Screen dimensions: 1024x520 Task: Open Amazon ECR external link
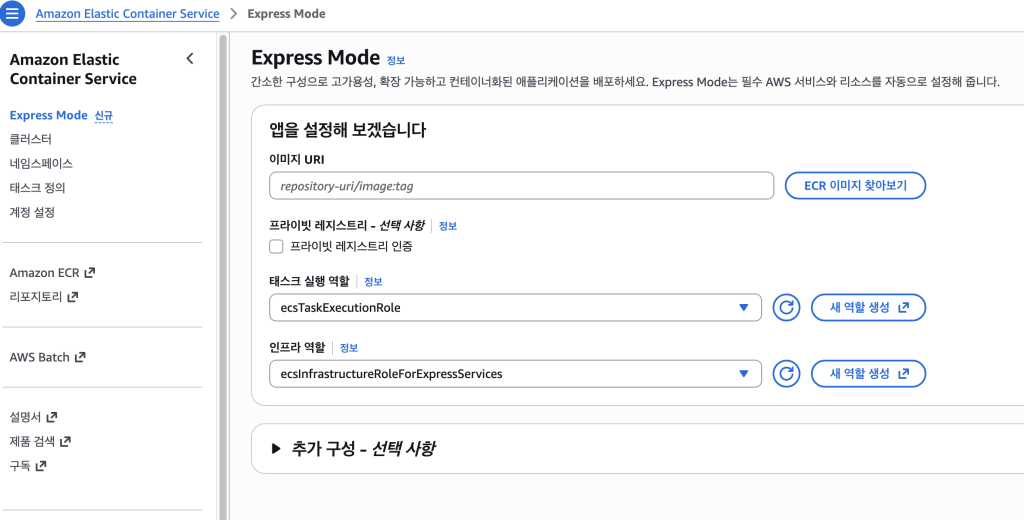(x=52, y=272)
